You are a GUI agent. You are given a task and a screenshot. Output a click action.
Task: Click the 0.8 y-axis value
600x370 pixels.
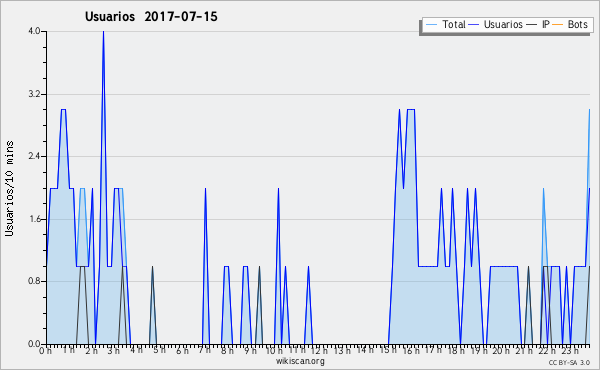point(34,282)
